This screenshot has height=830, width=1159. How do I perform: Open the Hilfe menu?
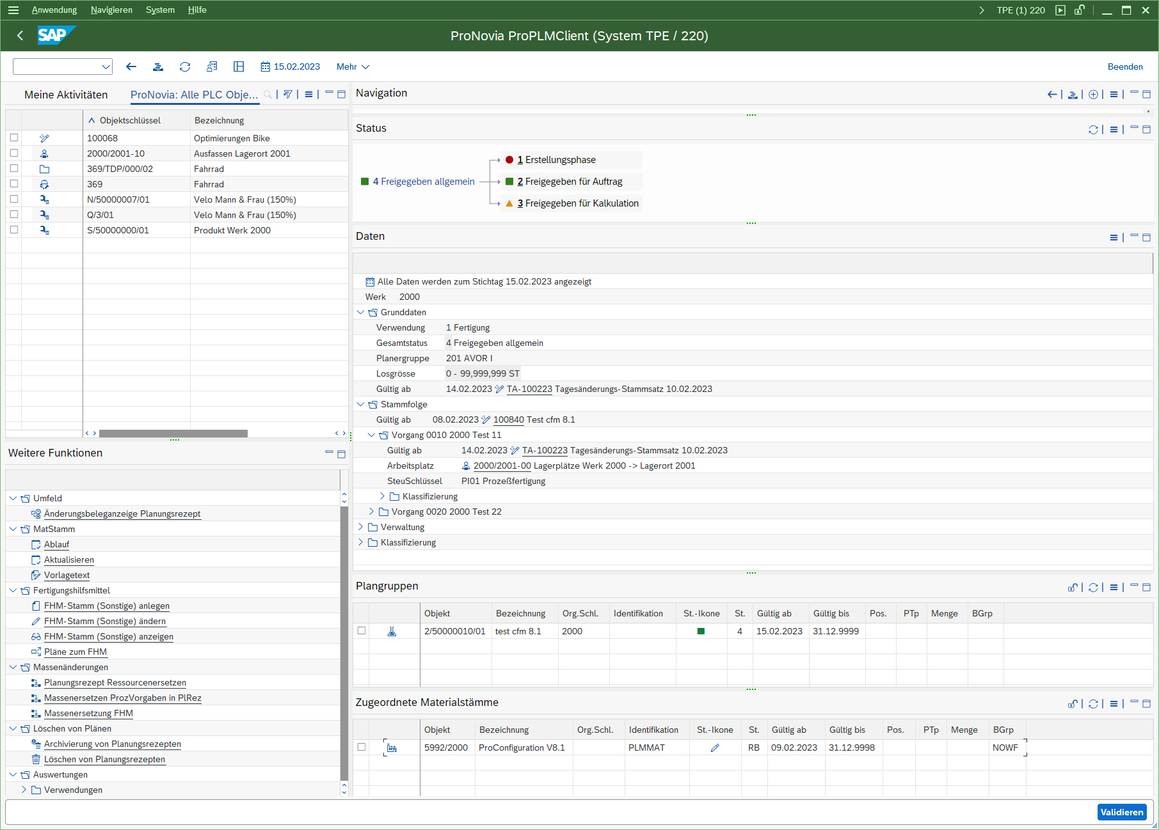(x=197, y=10)
